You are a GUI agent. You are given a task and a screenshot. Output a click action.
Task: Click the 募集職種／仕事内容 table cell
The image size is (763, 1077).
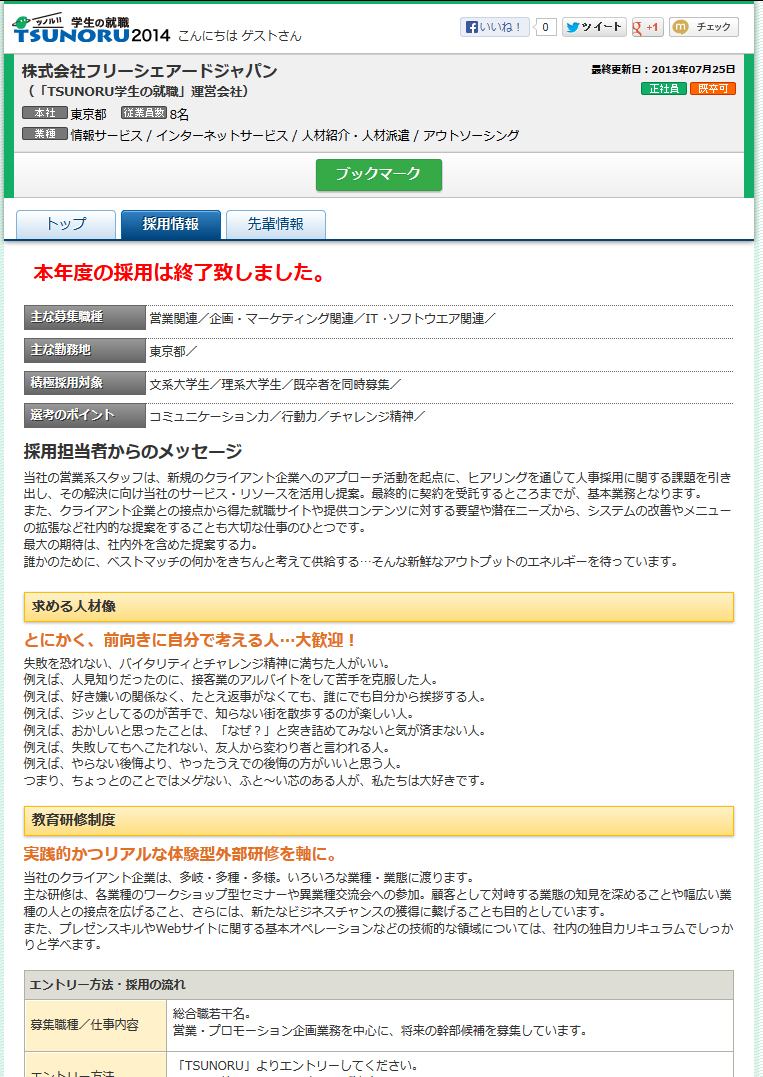point(95,1025)
